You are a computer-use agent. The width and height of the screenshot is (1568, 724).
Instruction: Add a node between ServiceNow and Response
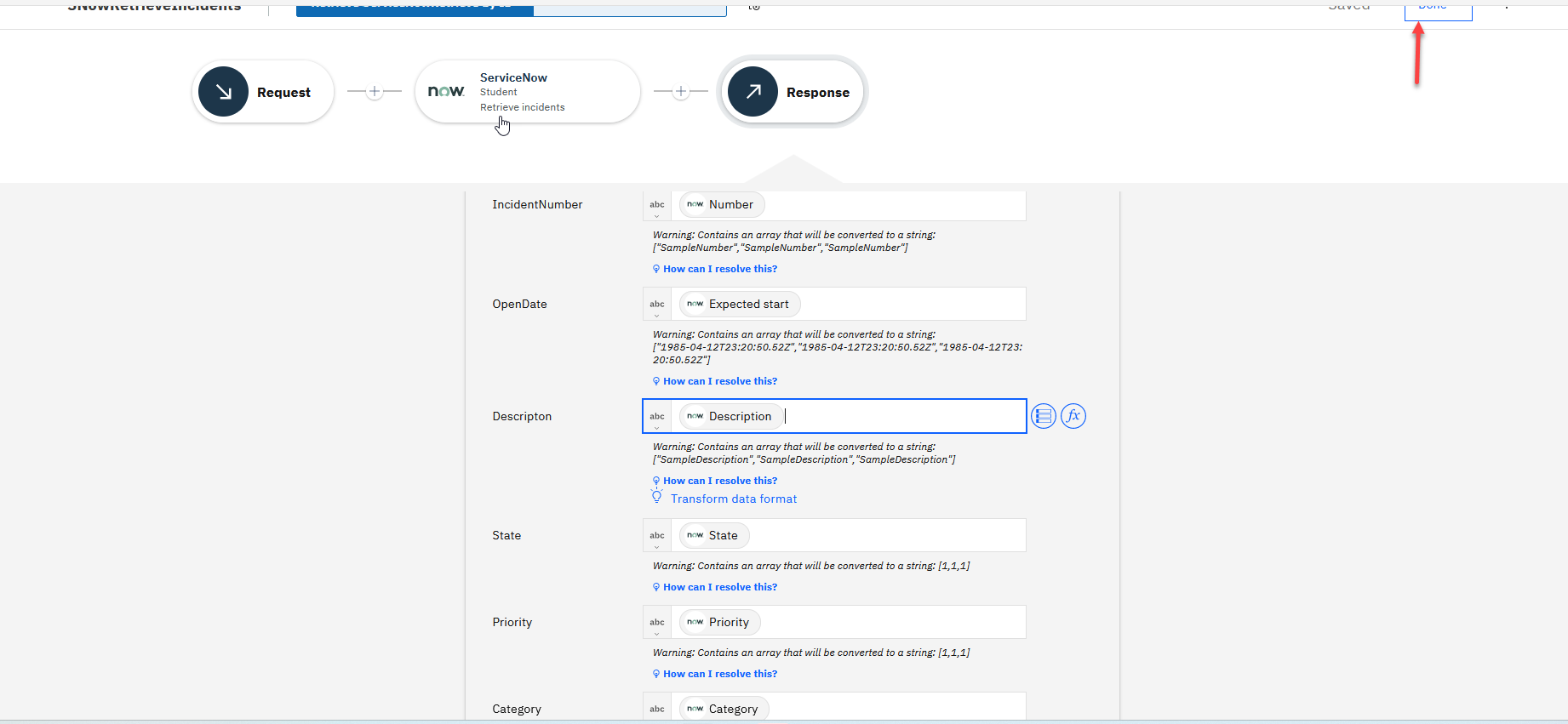(681, 92)
